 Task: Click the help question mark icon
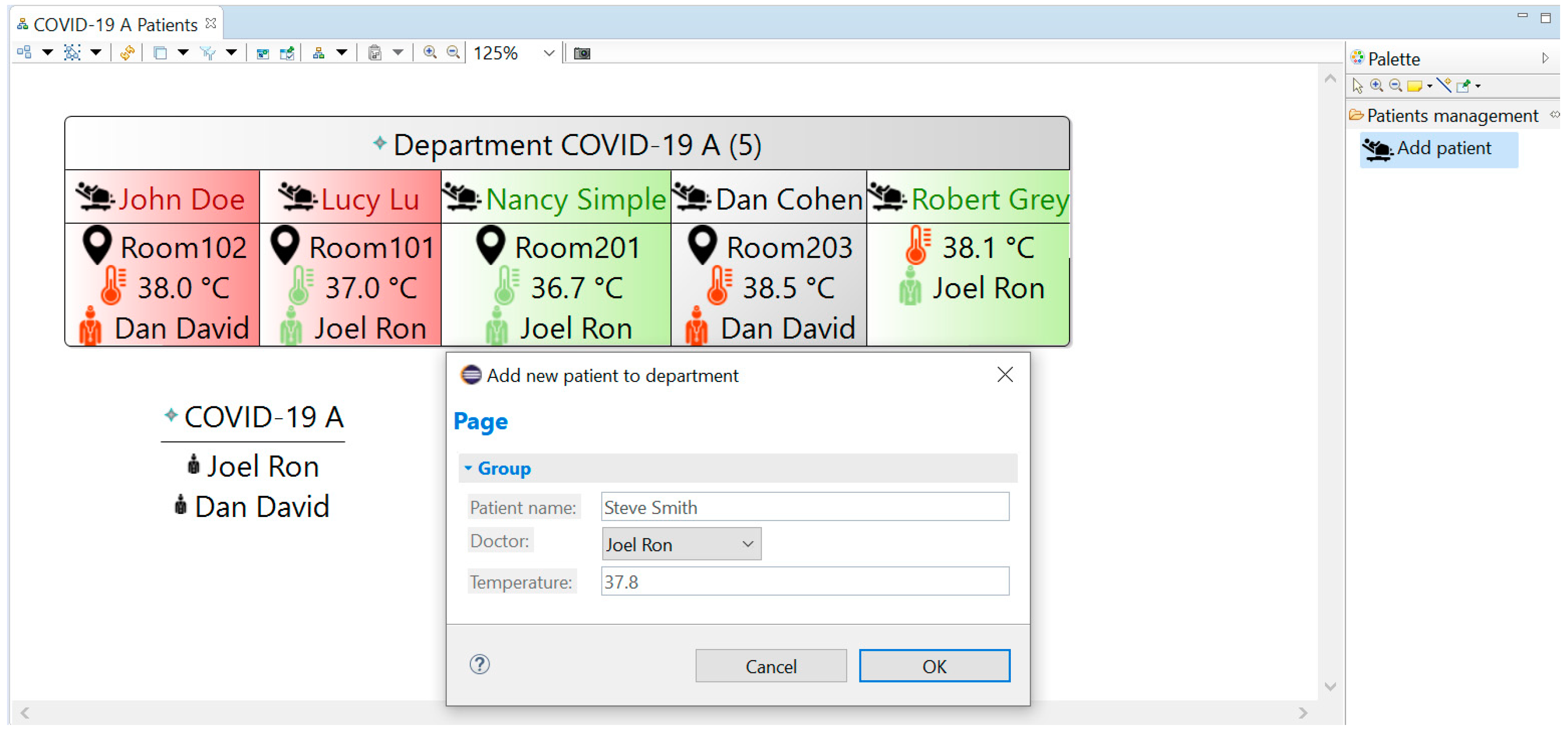[480, 664]
